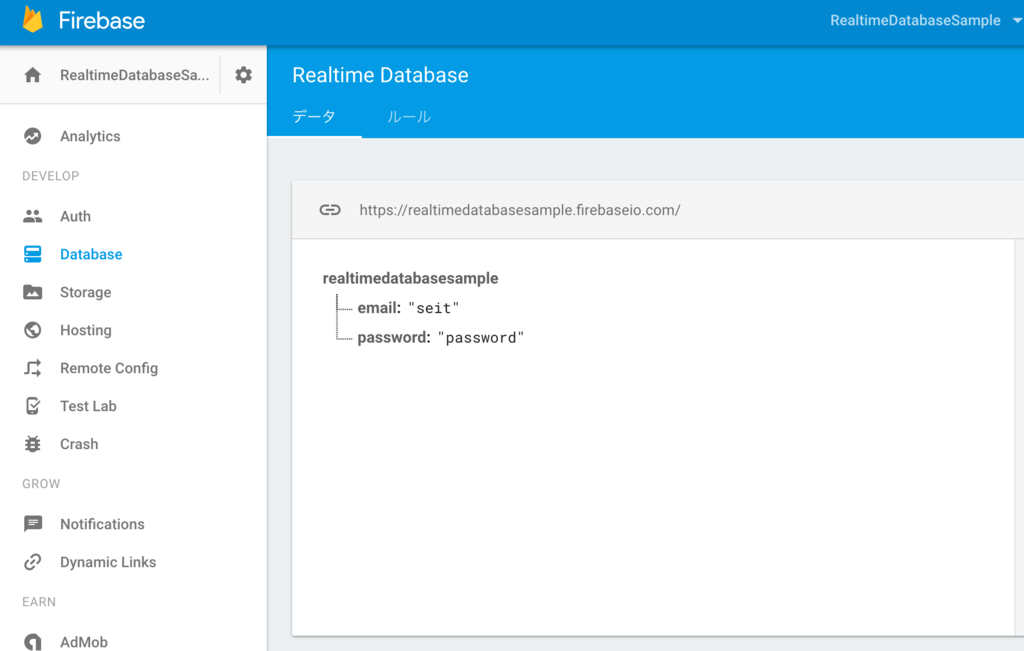Select the password key in tree

(394, 338)
